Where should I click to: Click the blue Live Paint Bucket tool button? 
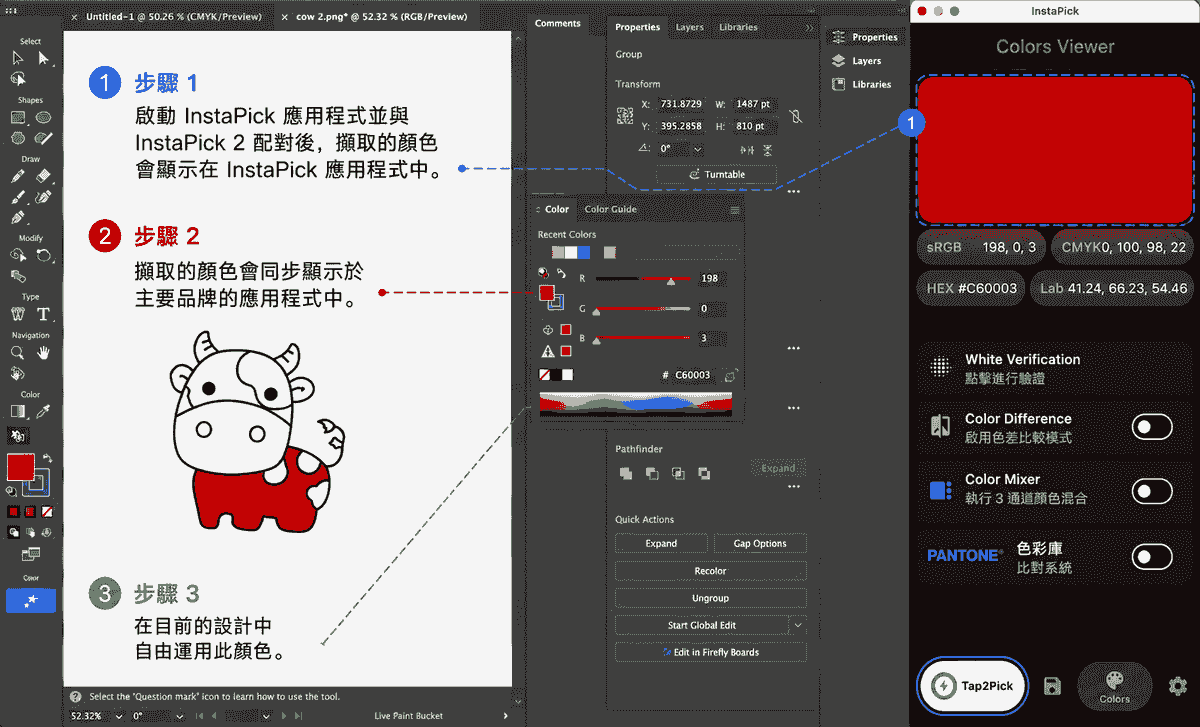[31, 600]
